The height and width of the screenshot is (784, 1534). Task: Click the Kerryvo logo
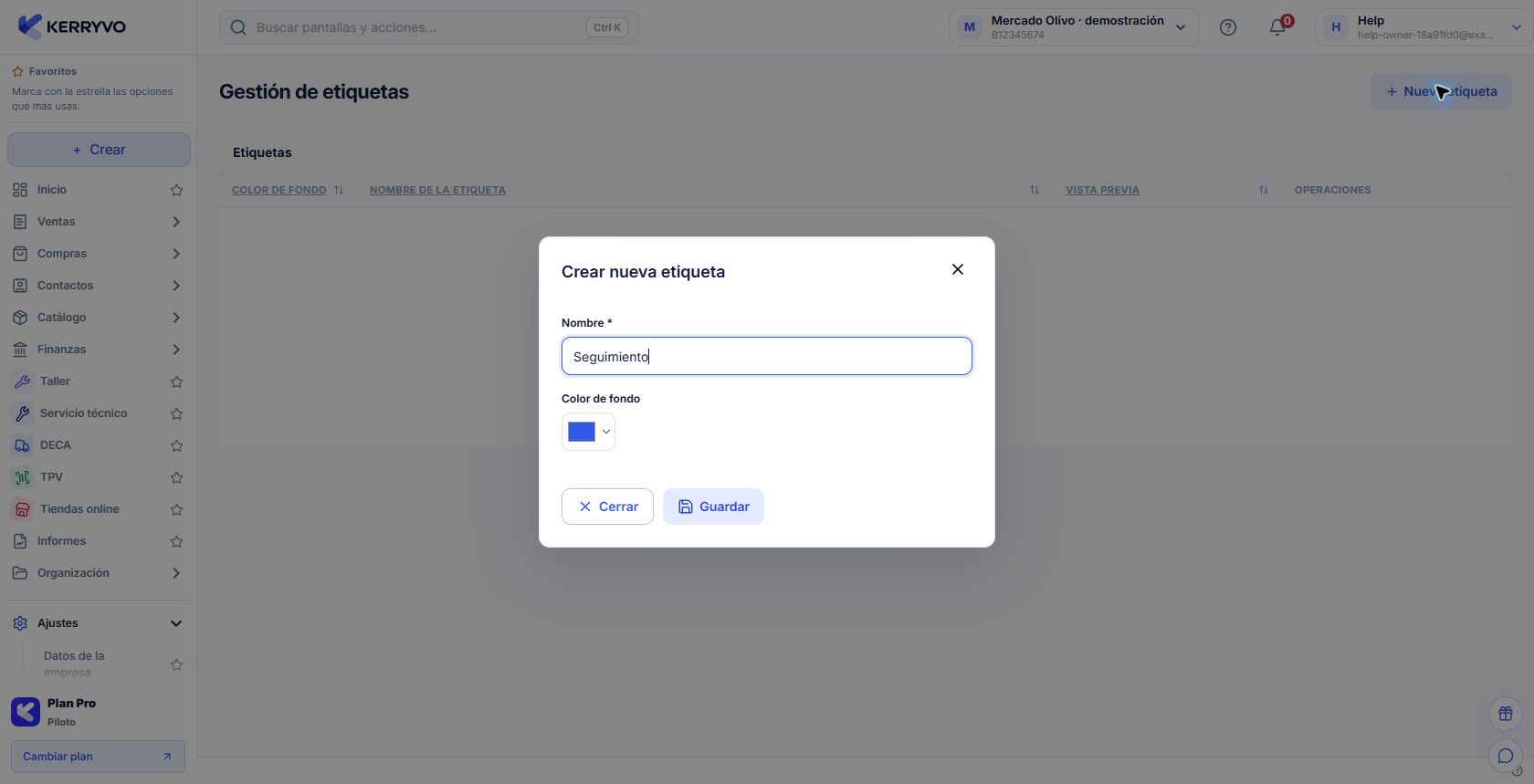pyautogui.click(x=71, y=26)
